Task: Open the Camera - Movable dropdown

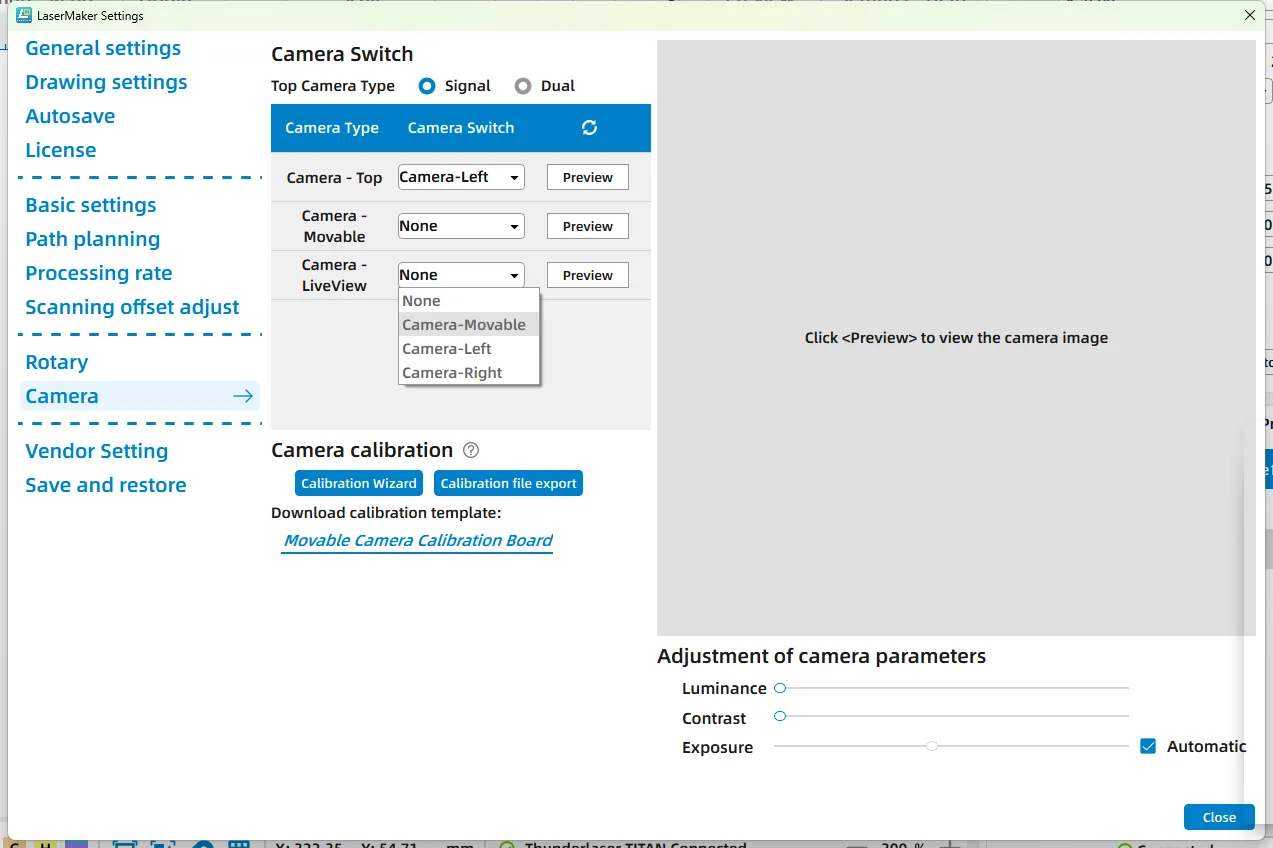Action: (x=461, y=226)
